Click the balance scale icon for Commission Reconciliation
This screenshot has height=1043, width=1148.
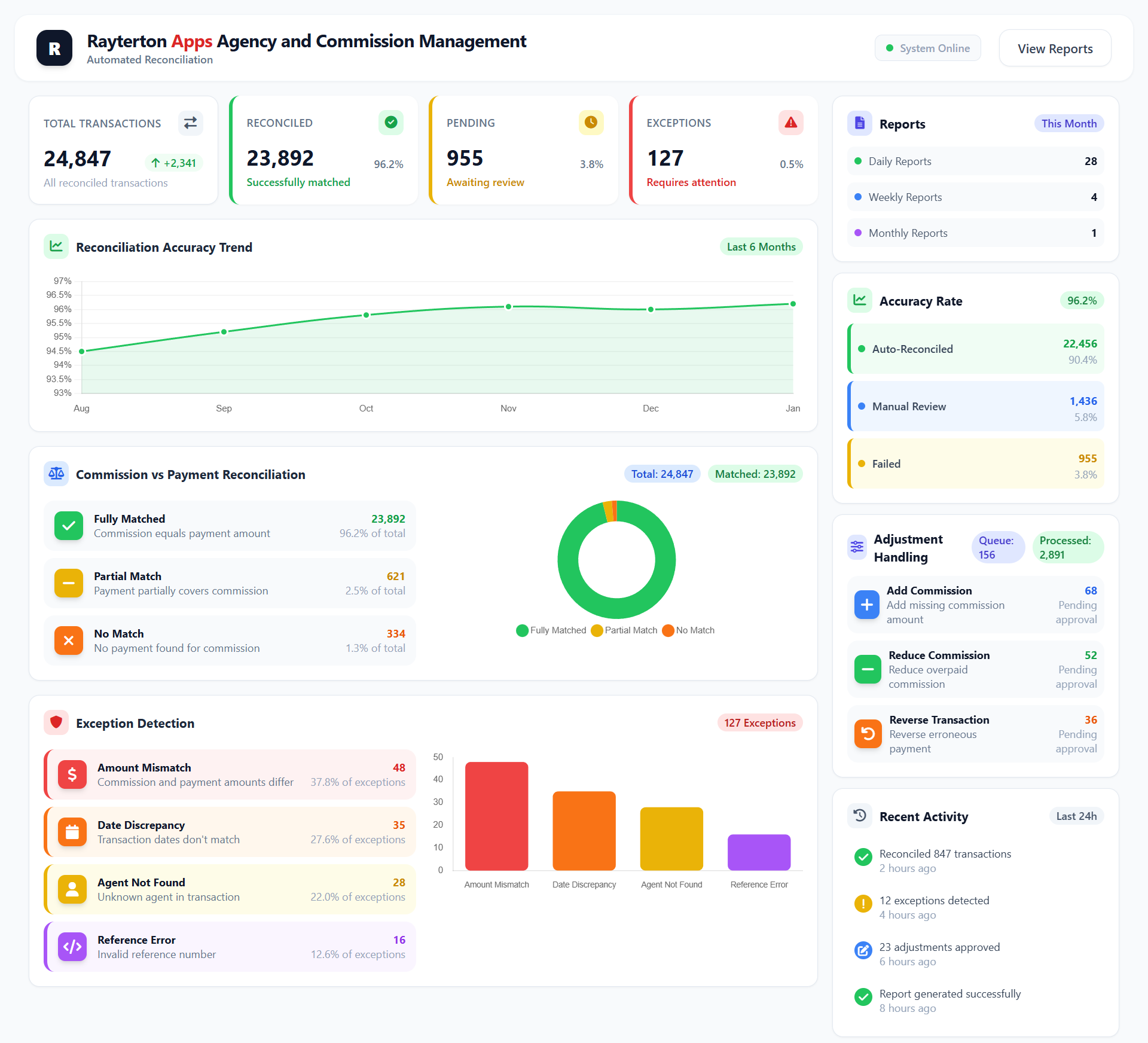pos(56,474)
